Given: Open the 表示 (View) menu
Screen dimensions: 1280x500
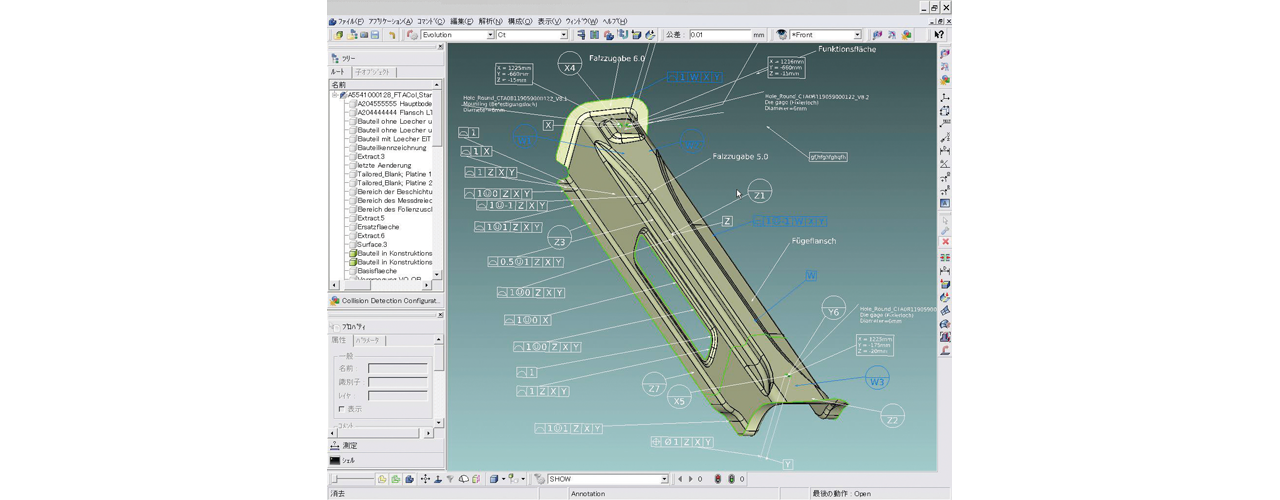Looking at the screenshot, I should point(548,21).
